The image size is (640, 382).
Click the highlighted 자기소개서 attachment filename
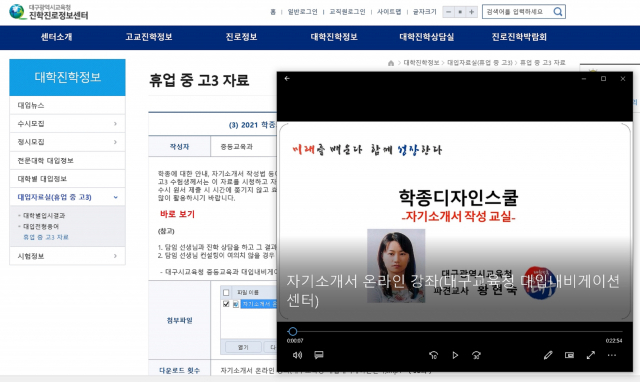click(x=259, y=304)
